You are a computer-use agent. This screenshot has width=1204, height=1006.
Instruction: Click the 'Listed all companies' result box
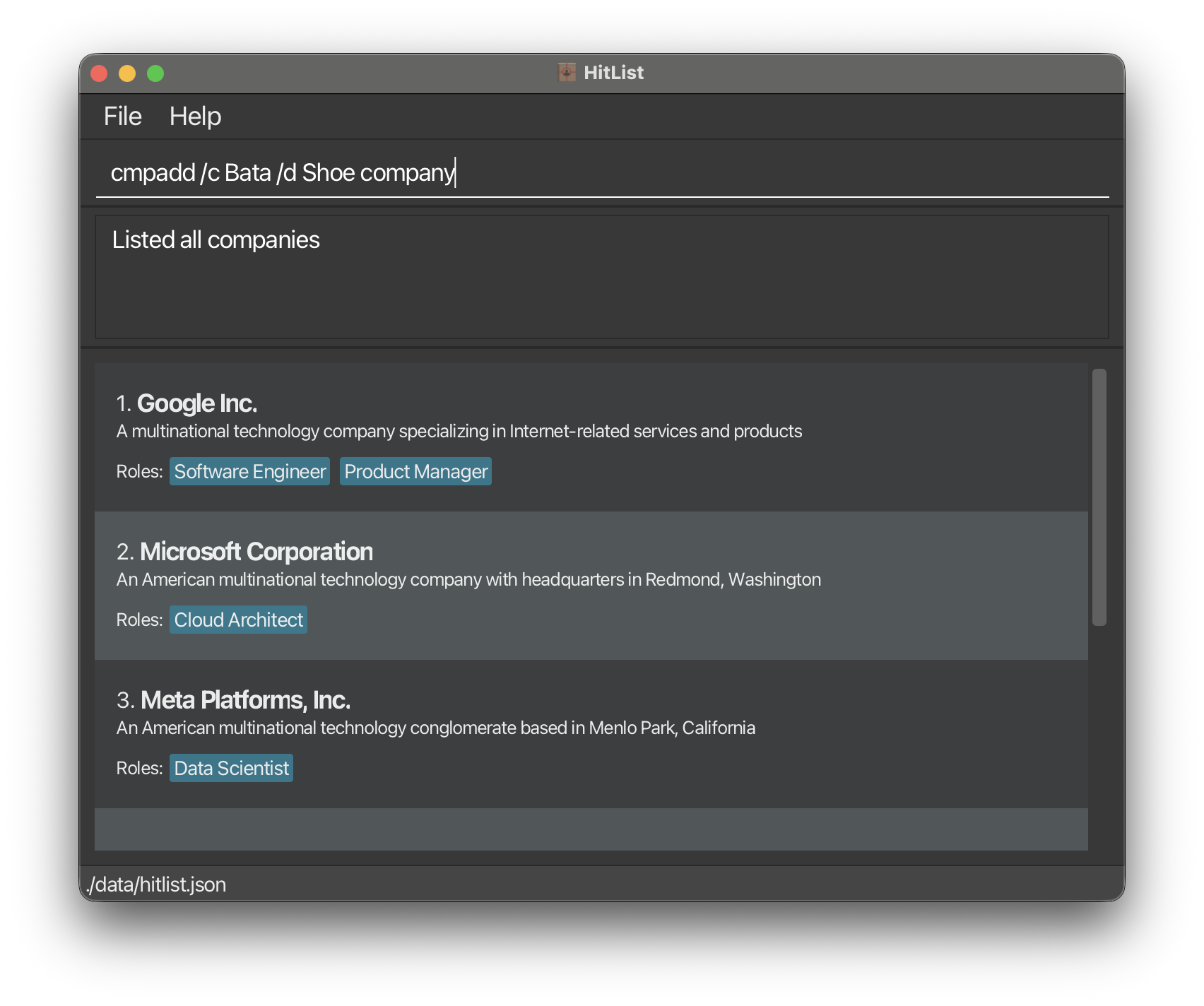[x=602, y=277]
